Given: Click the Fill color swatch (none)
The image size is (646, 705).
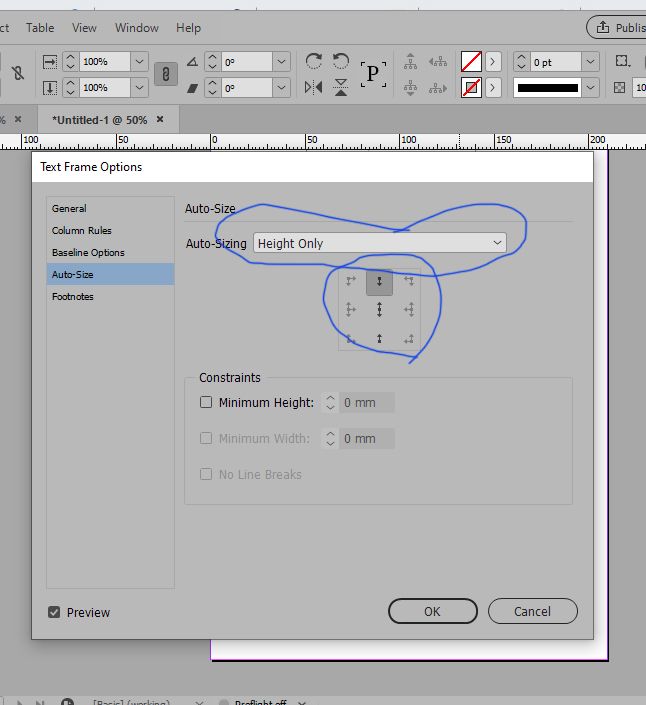Looking at the screenshot, I should (x=471, y=62).
